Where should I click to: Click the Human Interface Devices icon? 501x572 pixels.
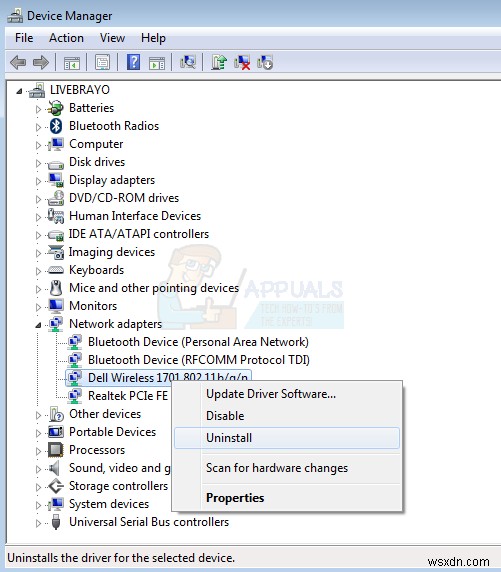tap(56, 216)
